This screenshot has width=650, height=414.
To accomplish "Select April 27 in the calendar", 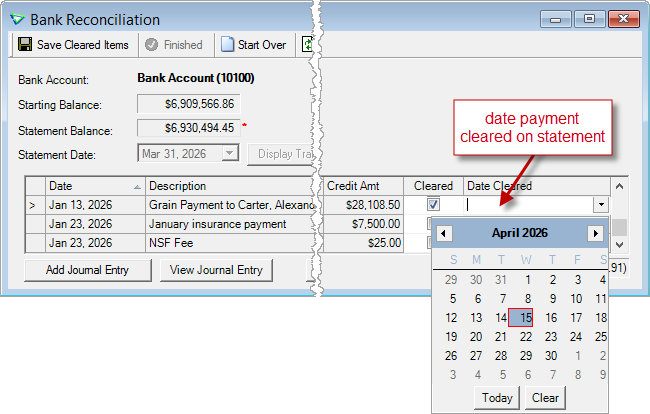I will click(x=476, y=356).
